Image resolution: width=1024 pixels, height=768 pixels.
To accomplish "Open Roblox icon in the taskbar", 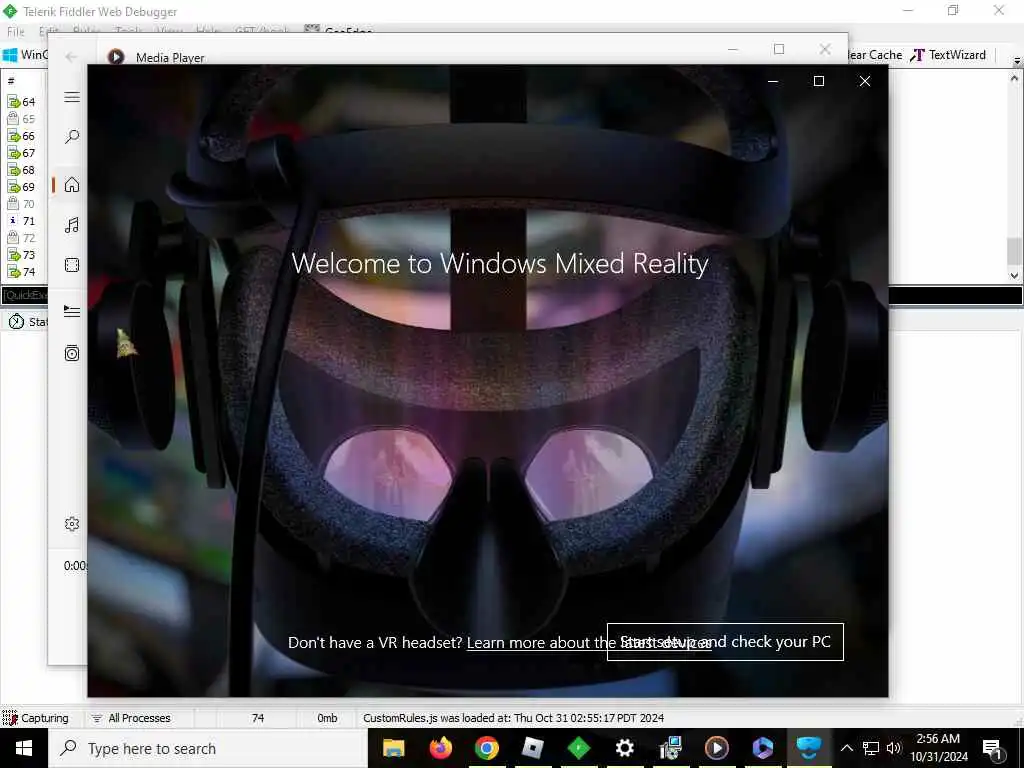I will pyautogui.click(x=533, y=748).
